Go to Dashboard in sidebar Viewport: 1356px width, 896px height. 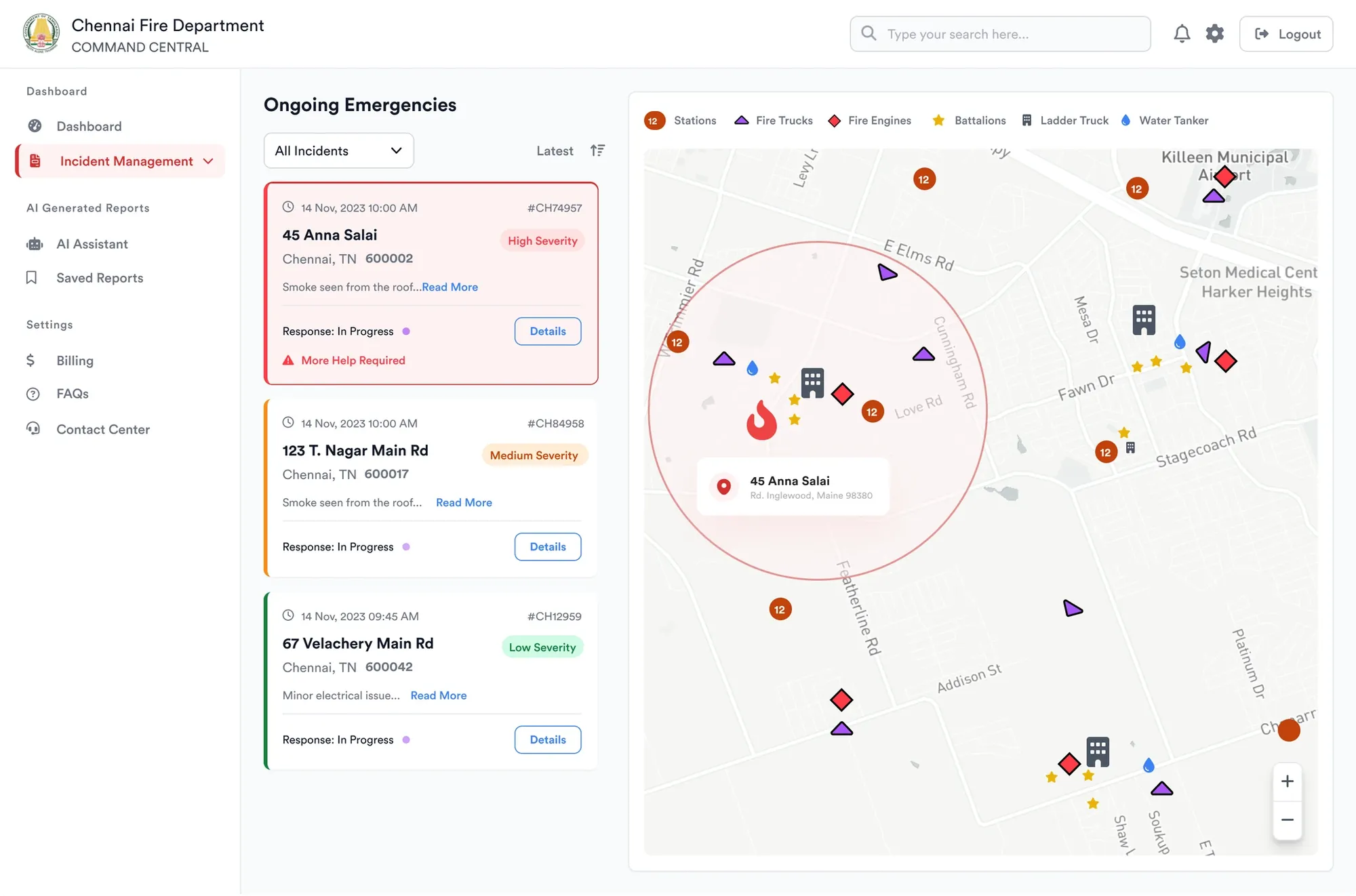pos(89,126)
